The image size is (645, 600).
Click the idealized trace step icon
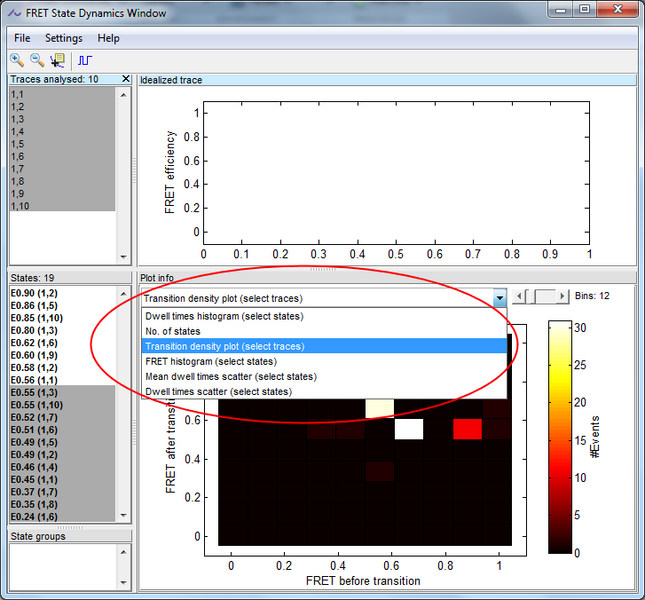[x=84, y=60]
